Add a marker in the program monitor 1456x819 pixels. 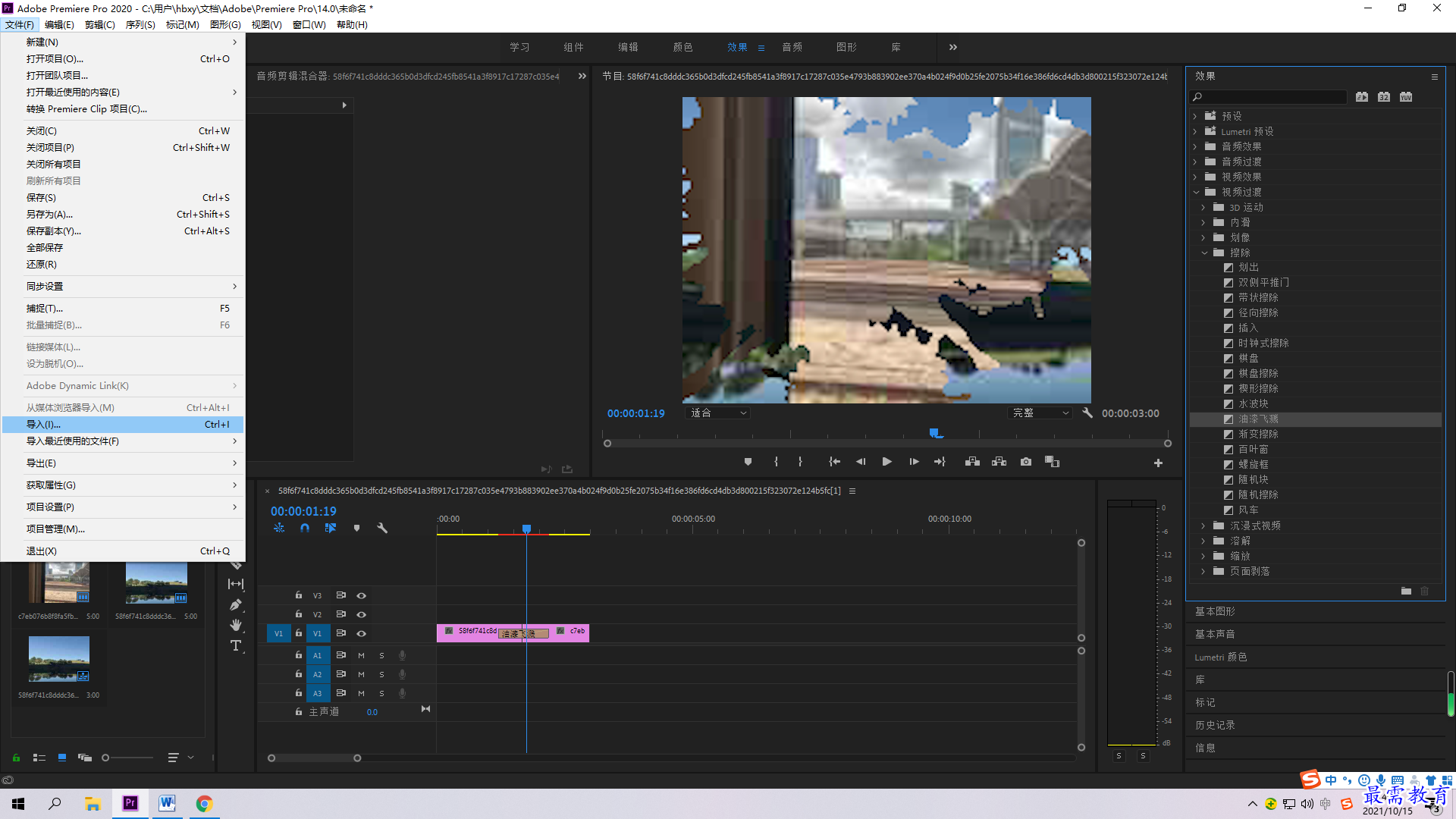point(748,462)
